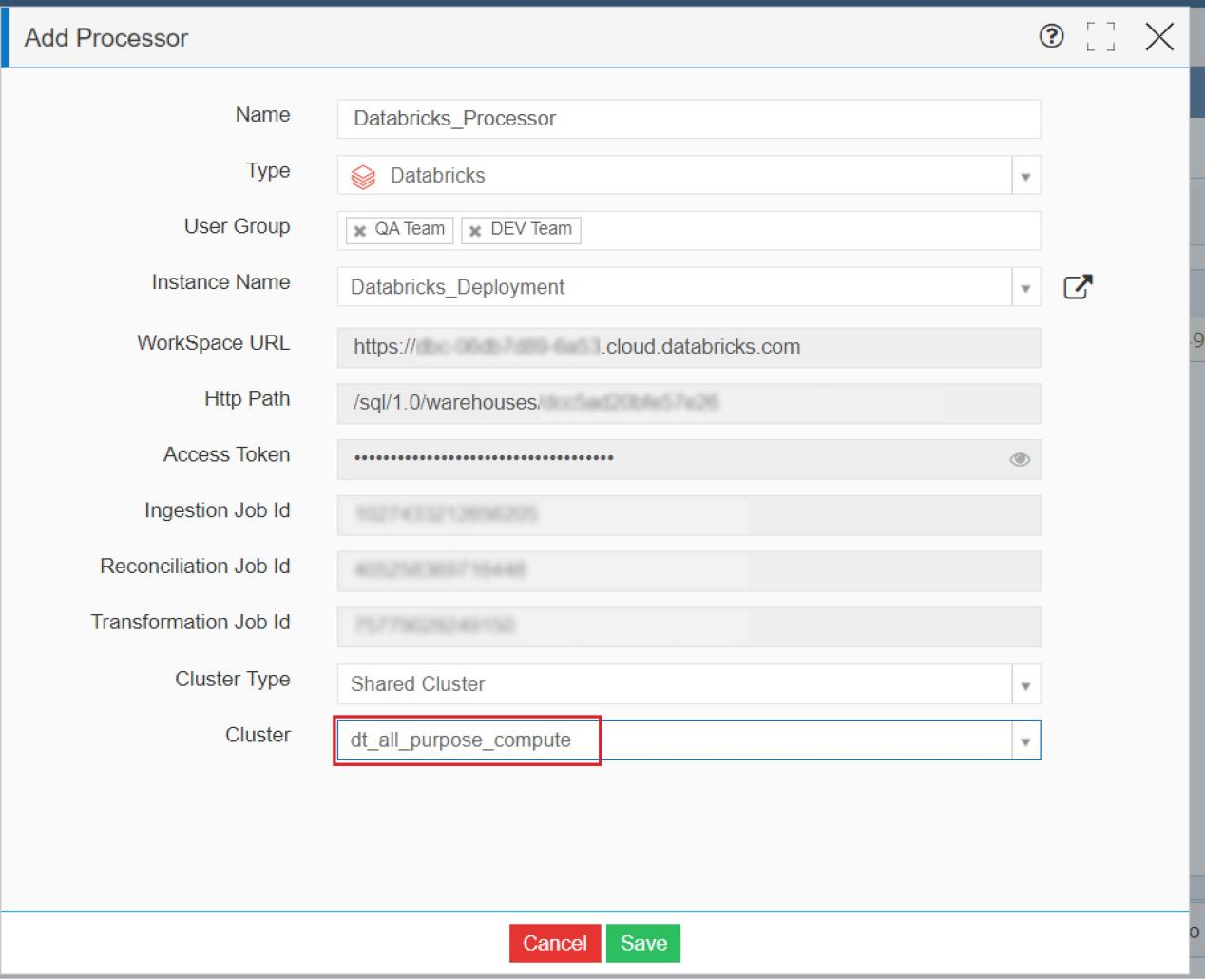Open the Cluster Type dropdown
Image resolution: width=1205 pixels, height=980 pixels.
[x=1025, y=683]
